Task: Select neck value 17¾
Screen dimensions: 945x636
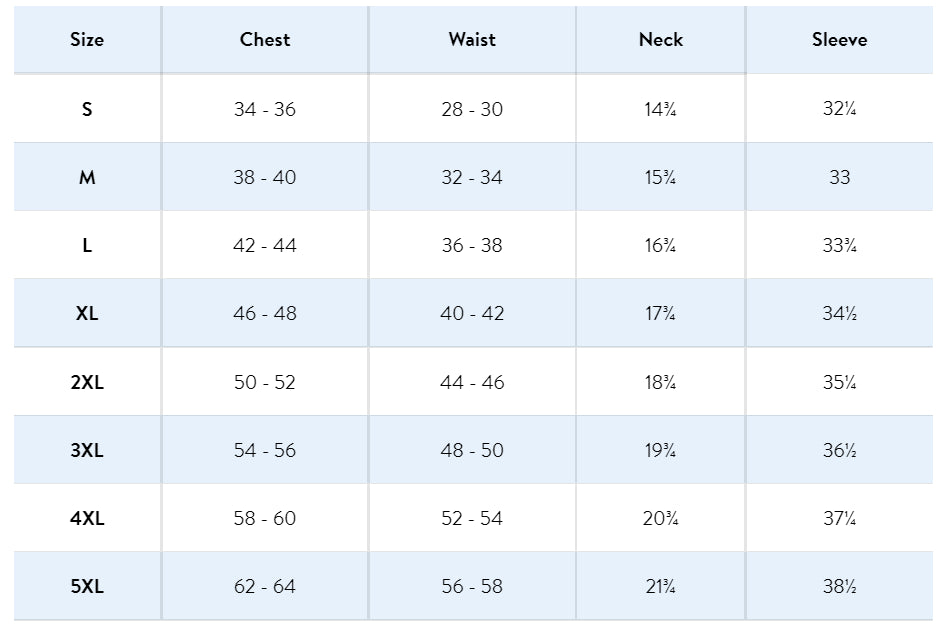Action: coord(661,313)
